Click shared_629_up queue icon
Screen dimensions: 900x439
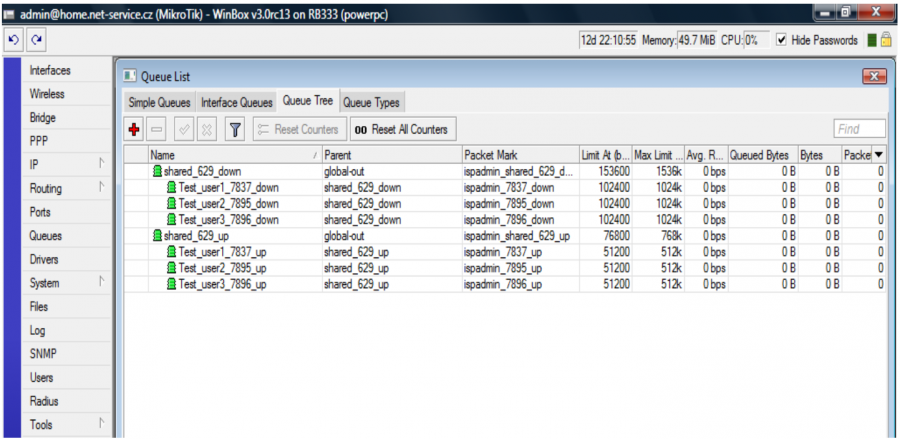157,236
